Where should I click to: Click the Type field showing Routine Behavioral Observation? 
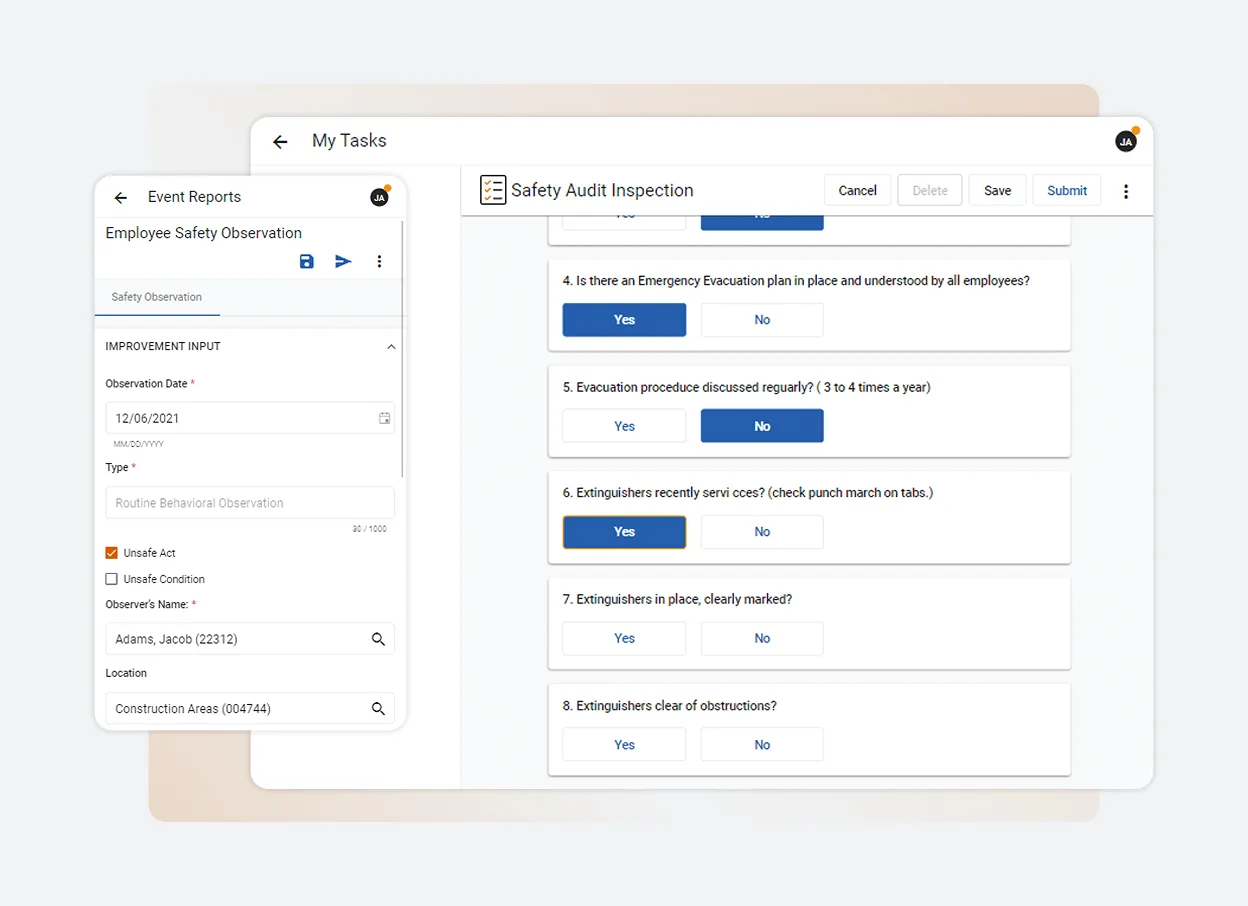coord(249,502)
